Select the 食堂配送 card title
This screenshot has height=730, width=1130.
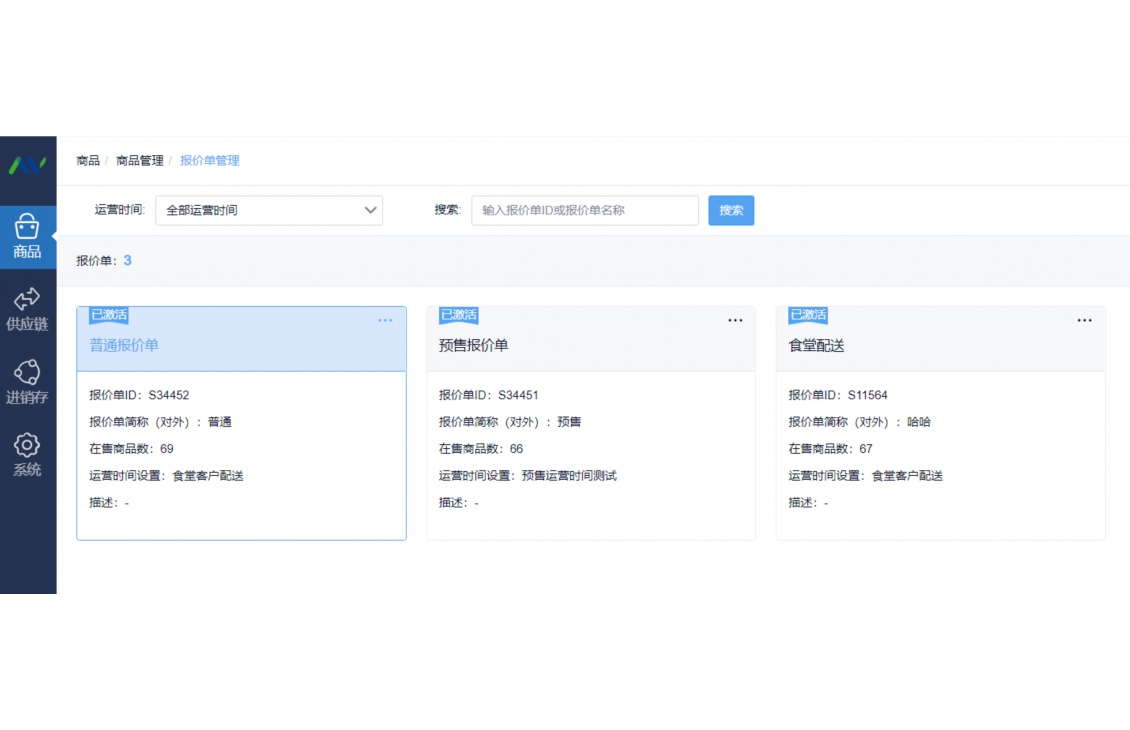point(816,345)
